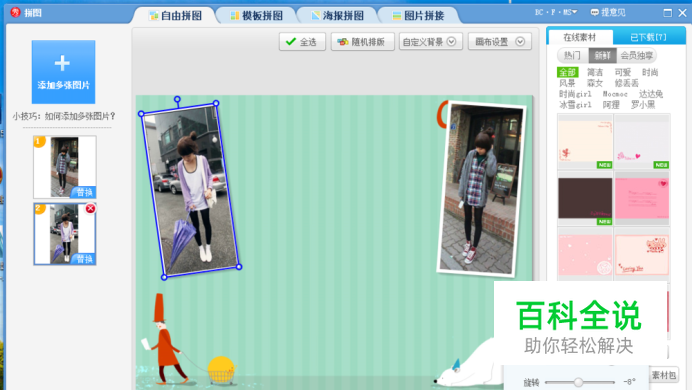Select the 会员独享 filter toggle
Image resolution: width=692 pixels, height=390 pixels.
[x=636, y=55]
